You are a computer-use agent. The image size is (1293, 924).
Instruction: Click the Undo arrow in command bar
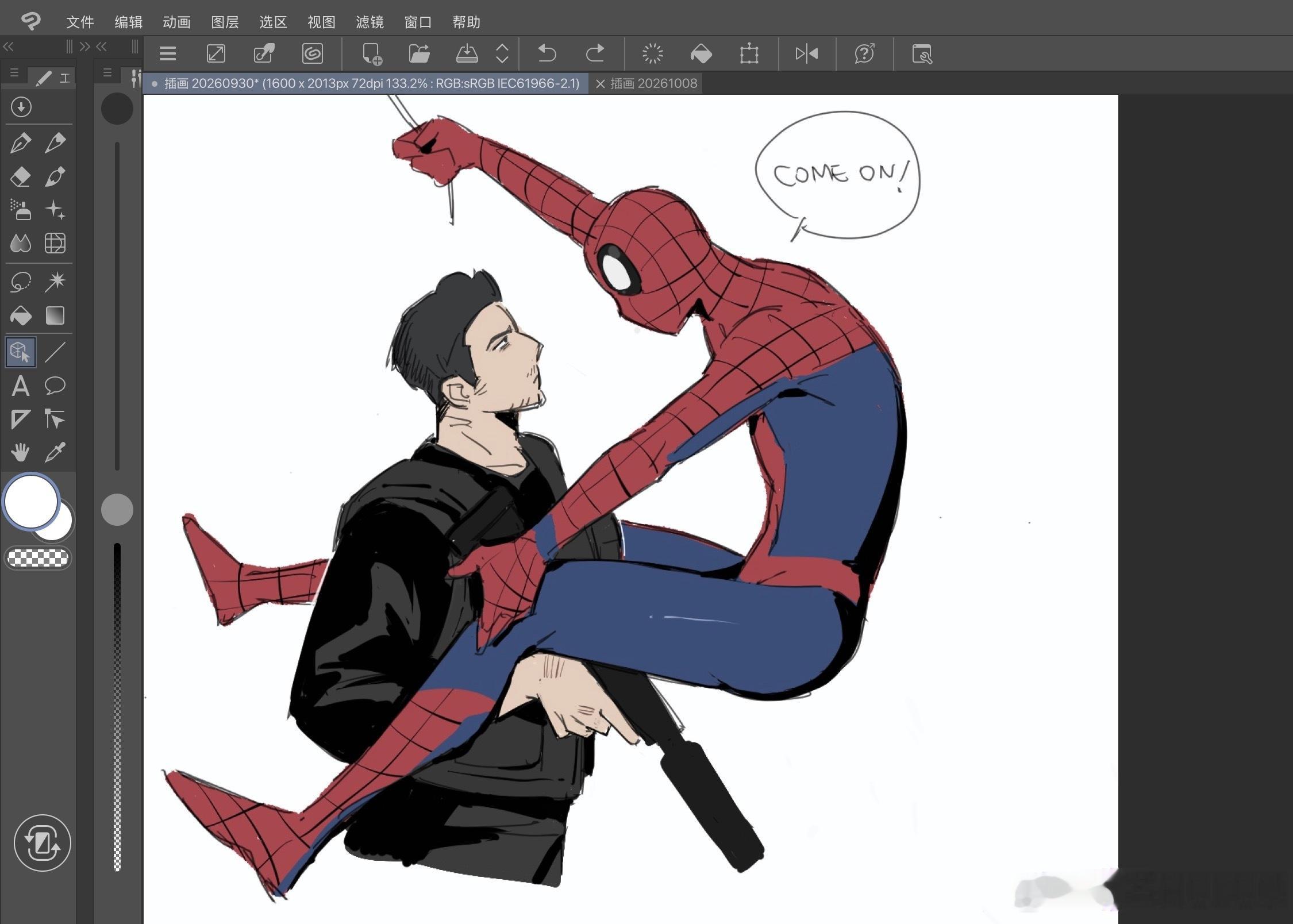[x=547, y=53]
